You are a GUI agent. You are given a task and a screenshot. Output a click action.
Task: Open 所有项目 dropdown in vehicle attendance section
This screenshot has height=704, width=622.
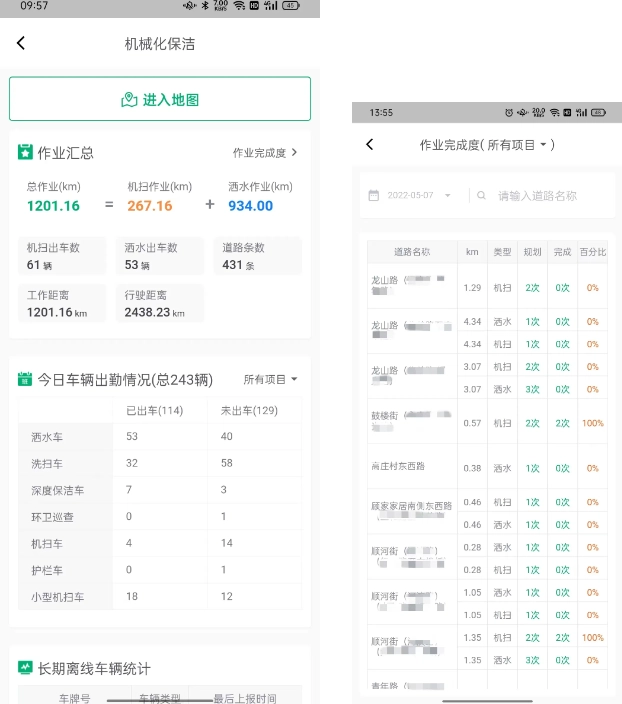tap(271, 380)
